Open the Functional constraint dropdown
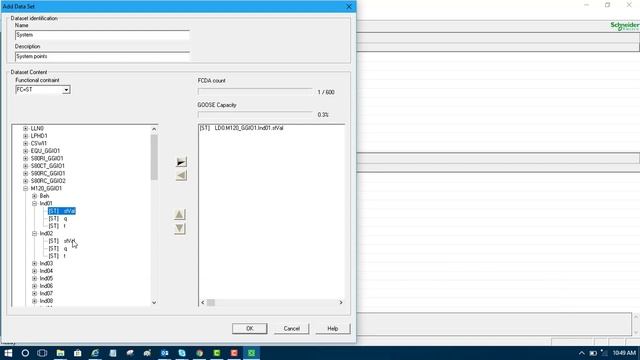This screenshot has height=360, width=640. click(66, 90)
